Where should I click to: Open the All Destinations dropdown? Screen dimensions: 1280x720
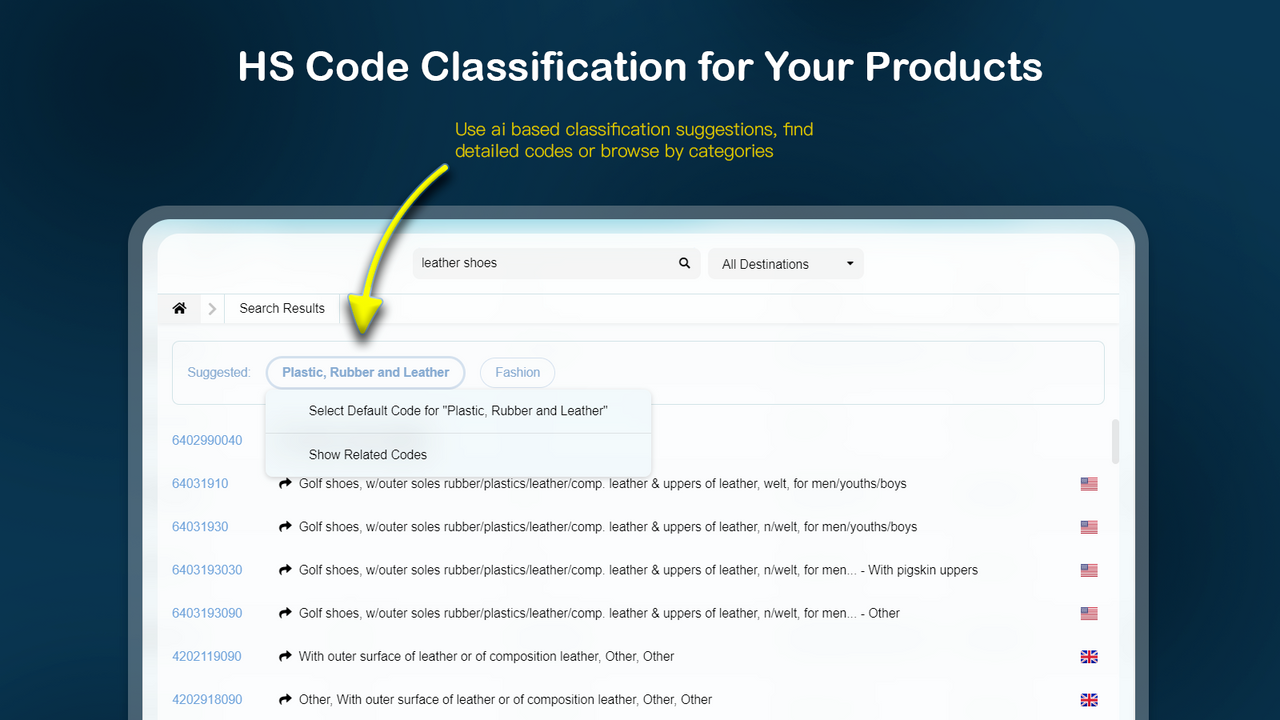[785, 263]
